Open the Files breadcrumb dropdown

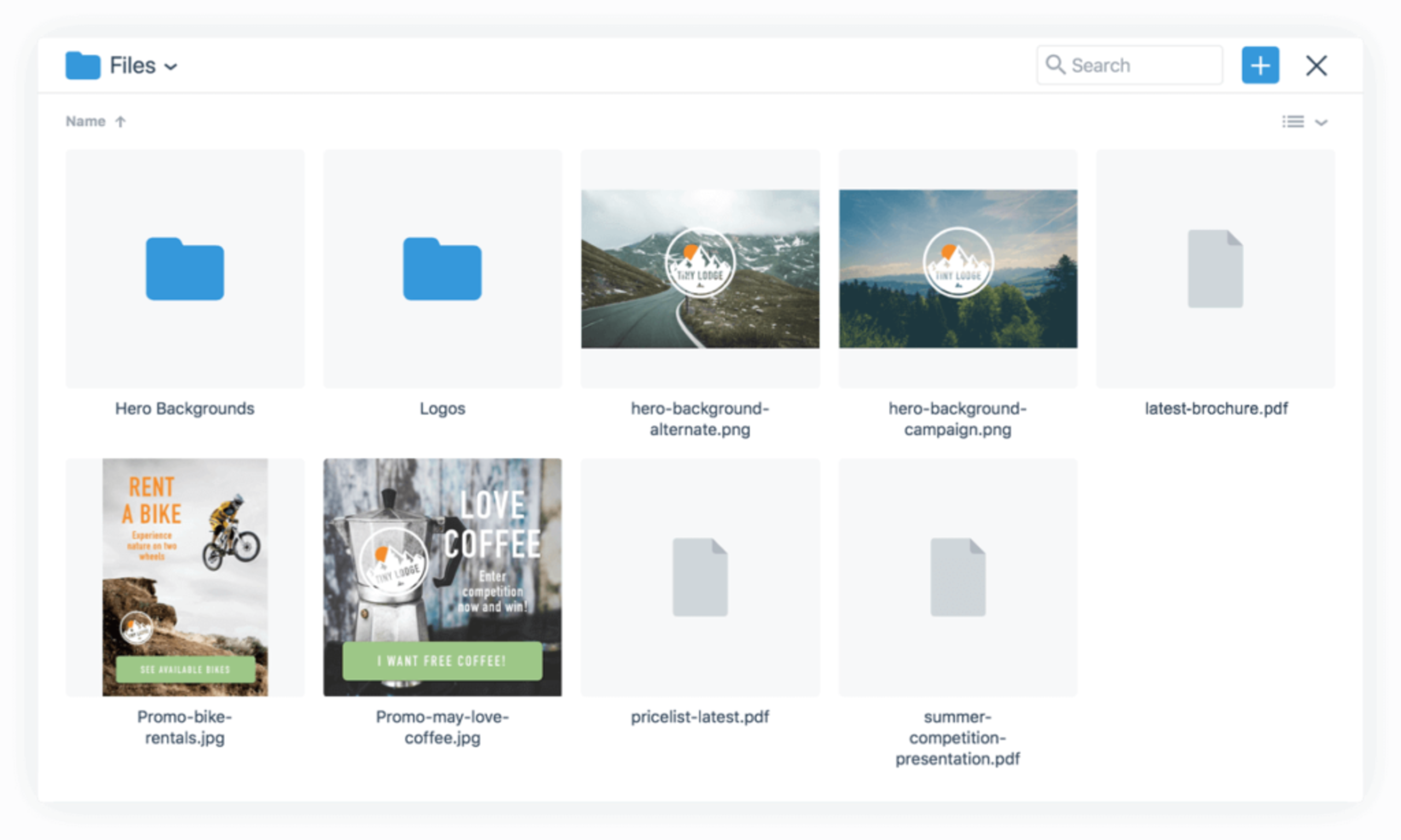171,66
